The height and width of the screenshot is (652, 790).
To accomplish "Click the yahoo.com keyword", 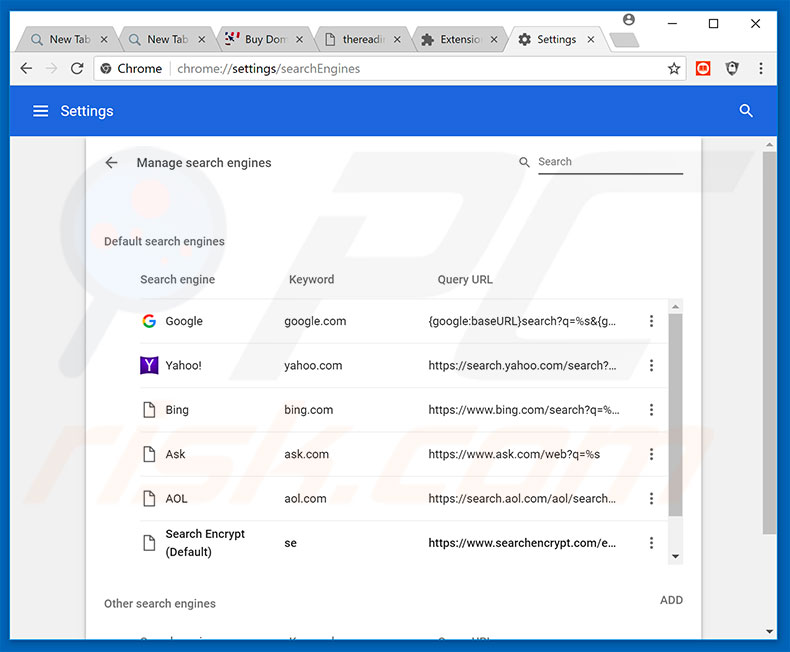I will 313,365.
